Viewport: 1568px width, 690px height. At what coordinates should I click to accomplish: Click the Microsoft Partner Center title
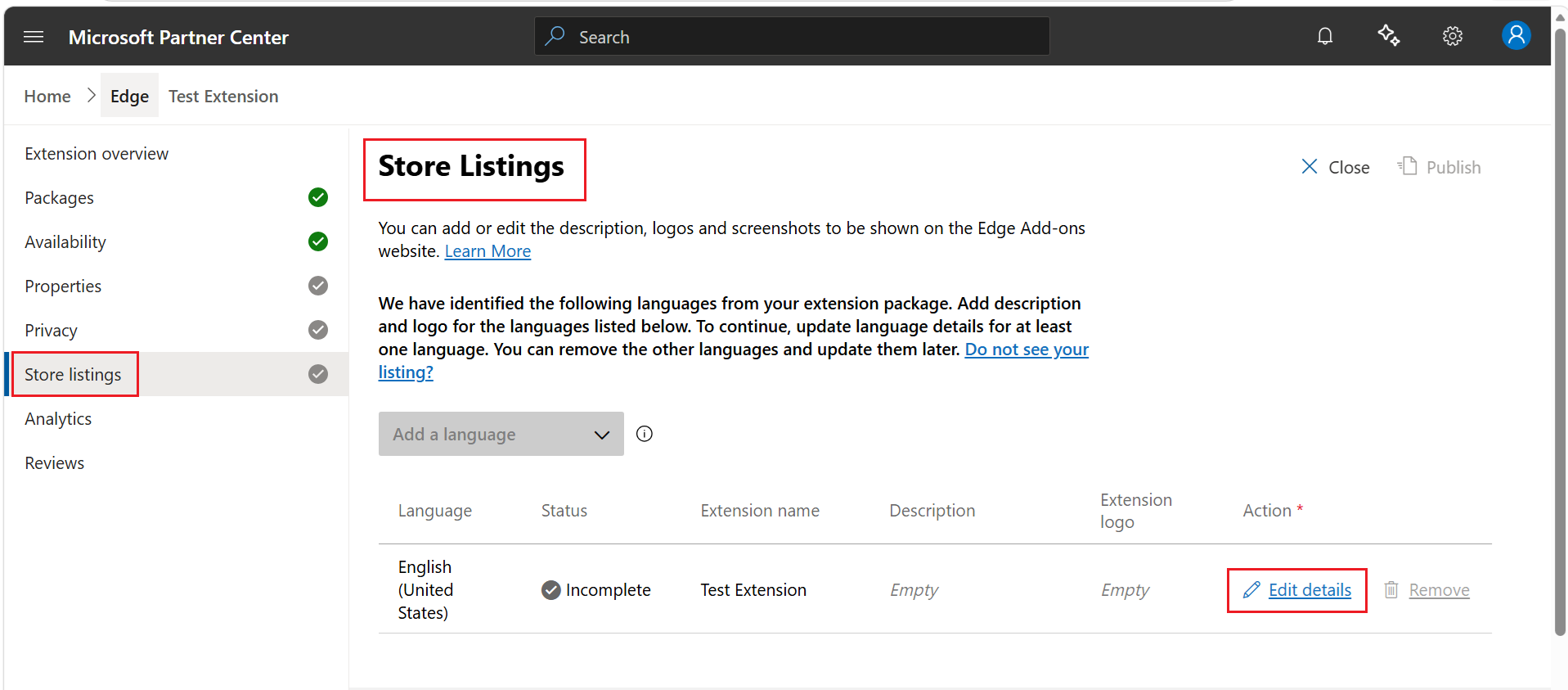(178, 38)
